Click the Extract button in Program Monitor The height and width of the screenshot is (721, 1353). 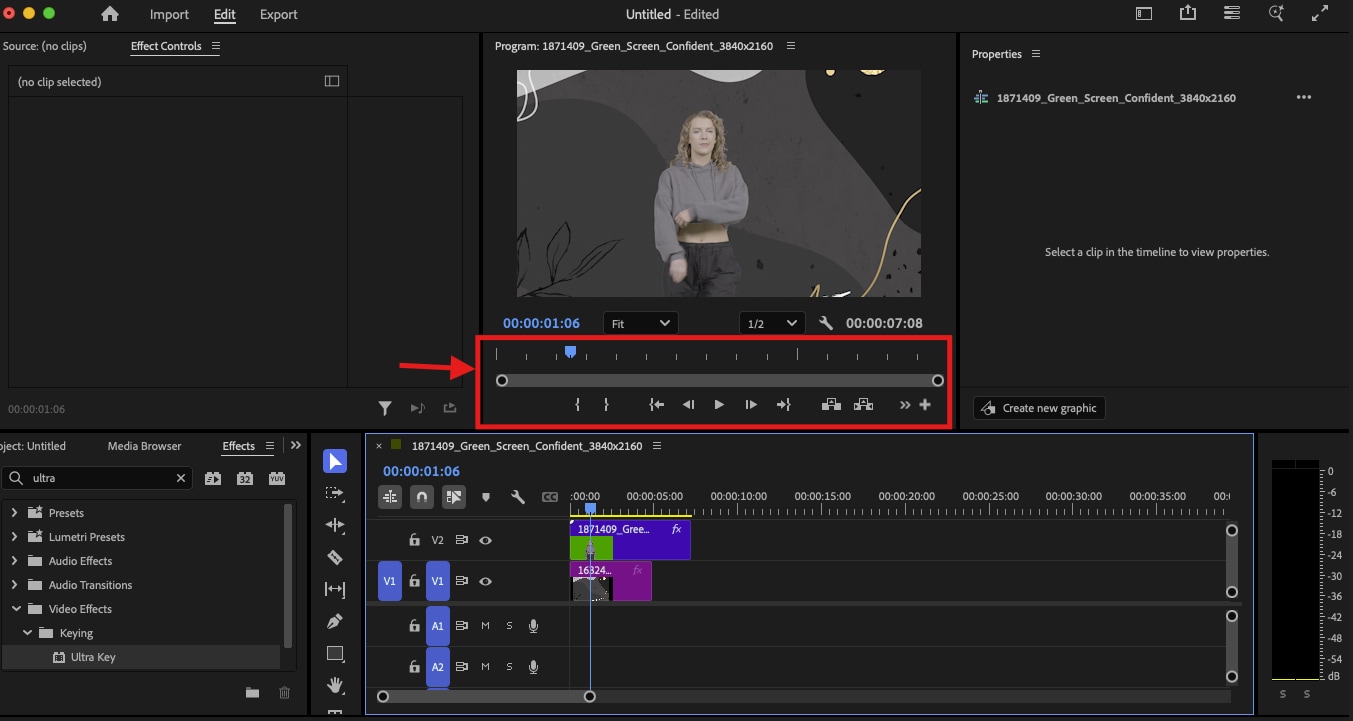pos(864,405)
